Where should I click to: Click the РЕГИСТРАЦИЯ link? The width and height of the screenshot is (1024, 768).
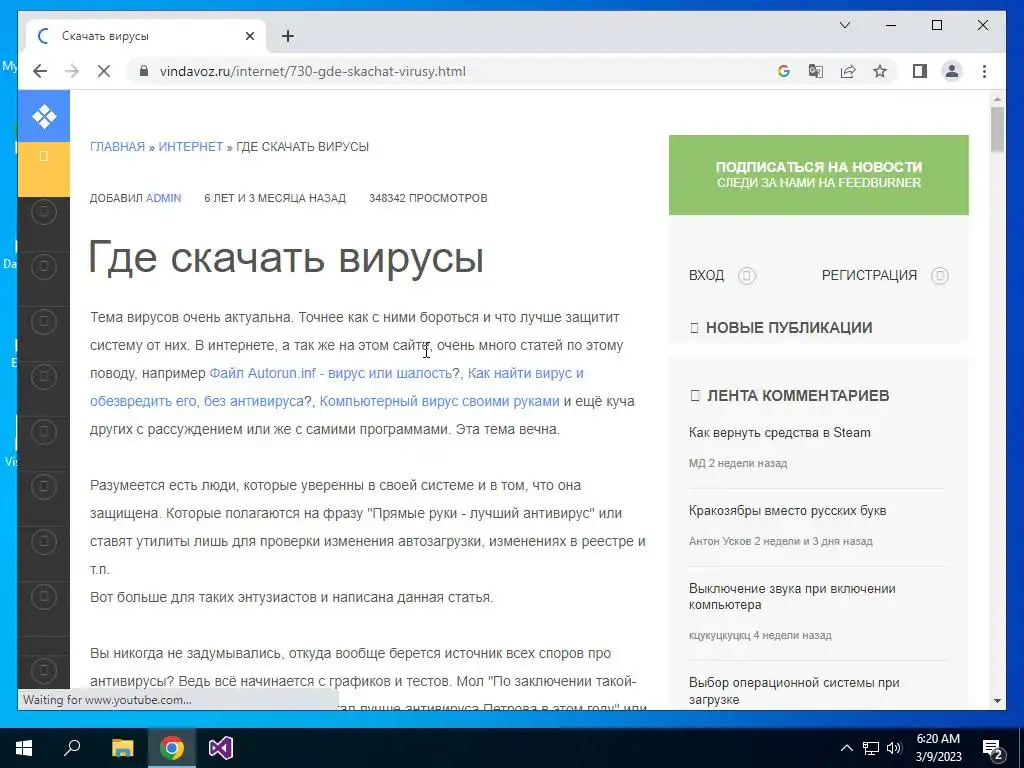[x=869, y=276]
